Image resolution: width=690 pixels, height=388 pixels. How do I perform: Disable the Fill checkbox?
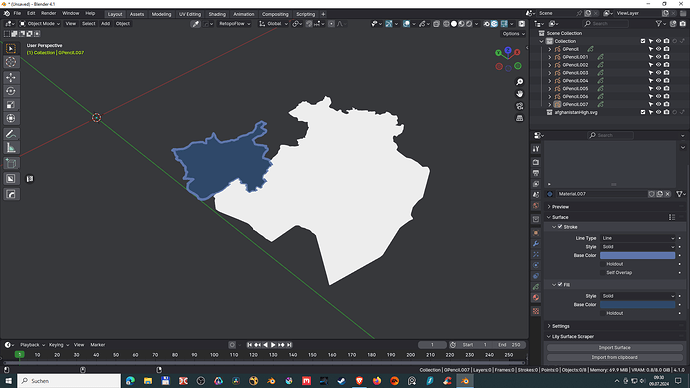coord(560,285)
